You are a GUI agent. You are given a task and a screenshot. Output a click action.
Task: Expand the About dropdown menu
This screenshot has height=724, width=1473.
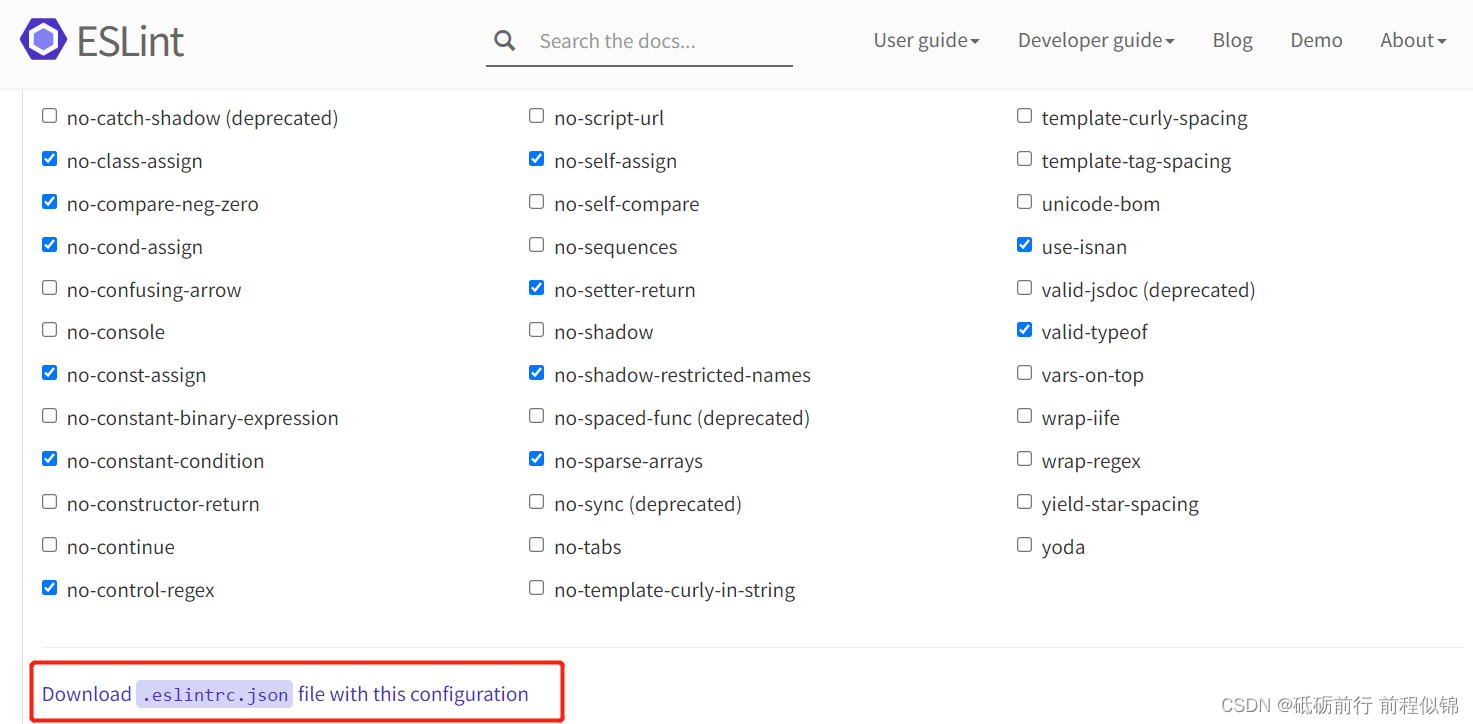1413,41
